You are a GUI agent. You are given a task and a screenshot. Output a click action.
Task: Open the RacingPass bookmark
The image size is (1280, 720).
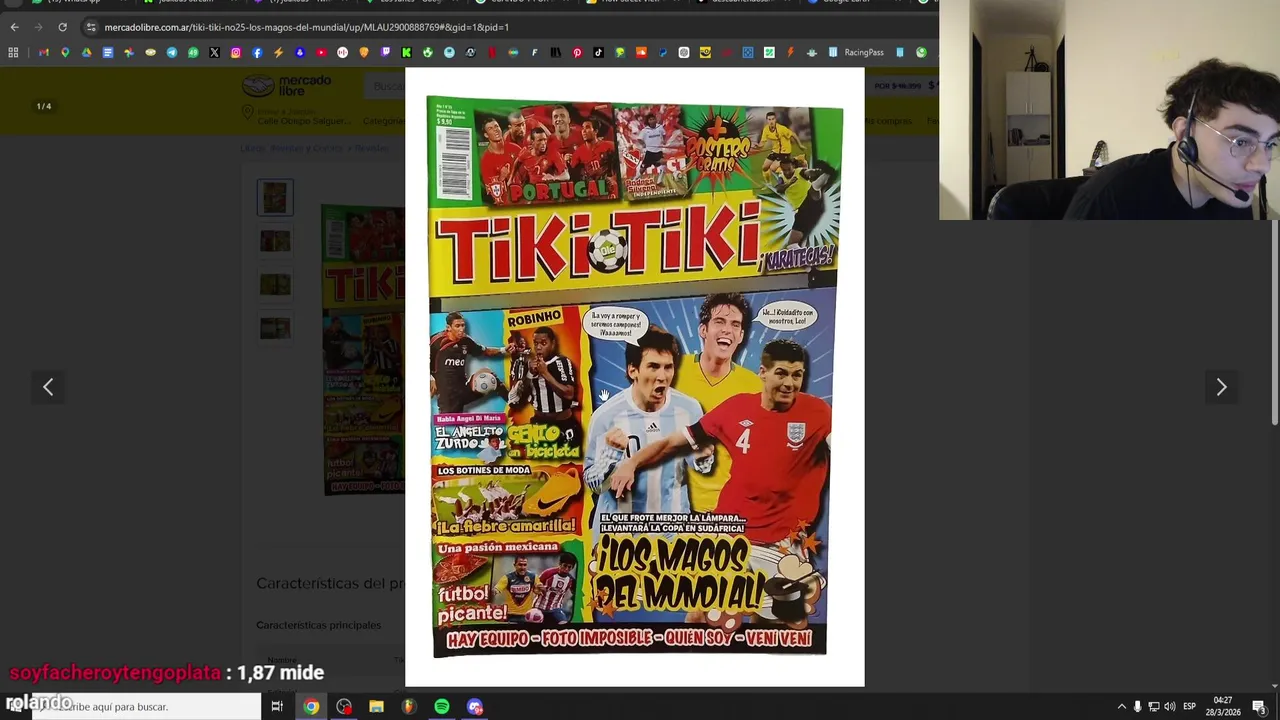[856, 52]
